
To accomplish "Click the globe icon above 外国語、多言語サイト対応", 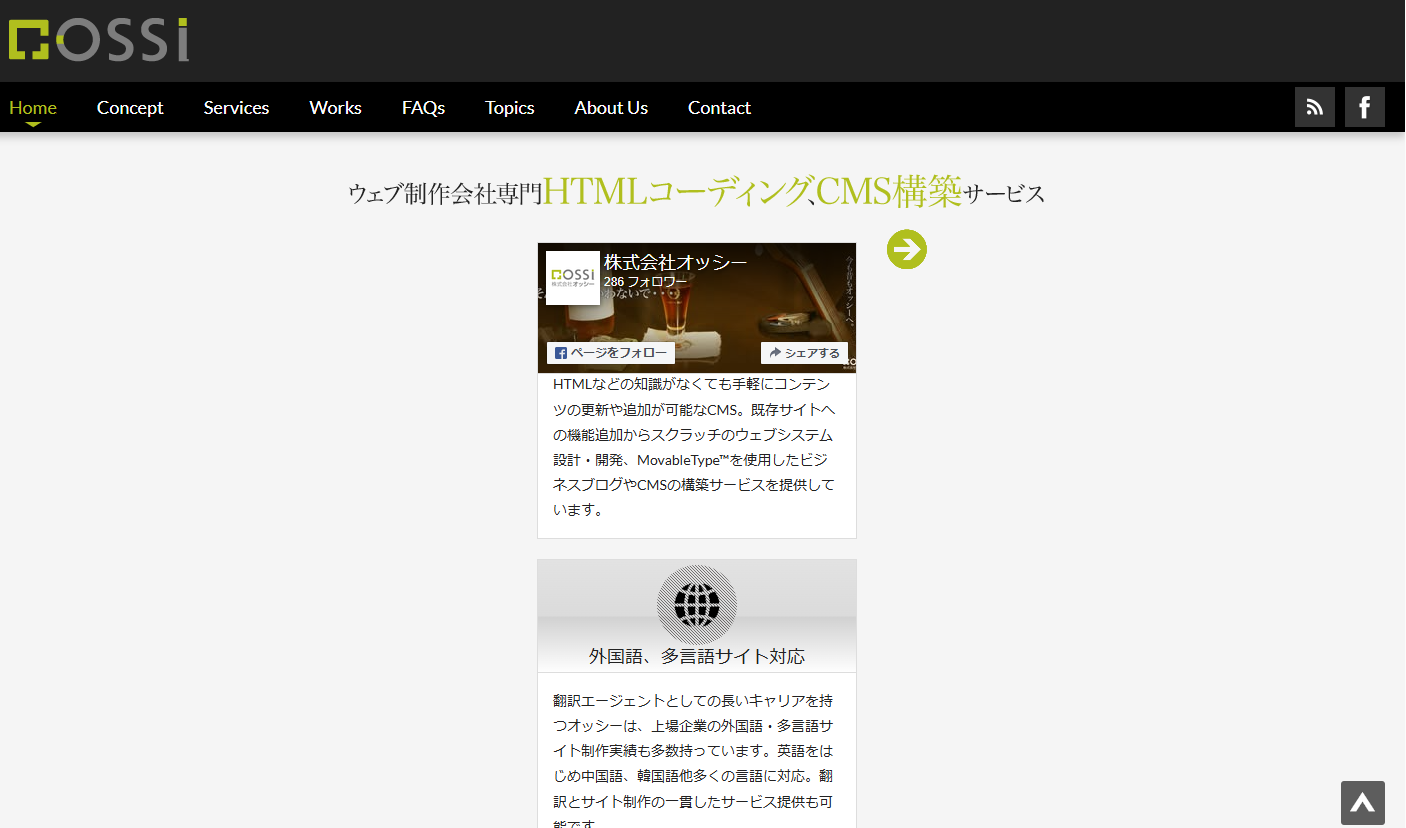I will pyautogui.click(x=696, y=604).
